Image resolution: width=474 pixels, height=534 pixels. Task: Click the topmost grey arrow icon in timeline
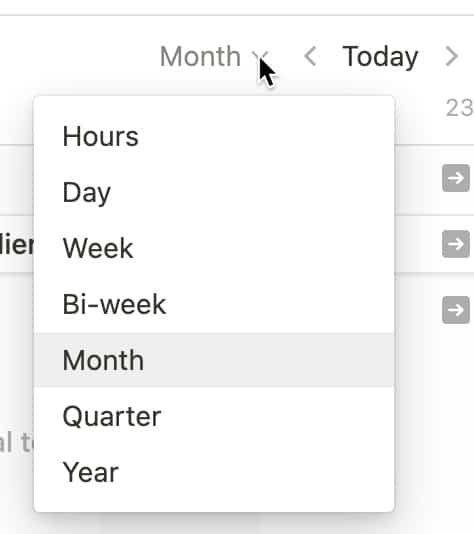(x=456, y=178)
